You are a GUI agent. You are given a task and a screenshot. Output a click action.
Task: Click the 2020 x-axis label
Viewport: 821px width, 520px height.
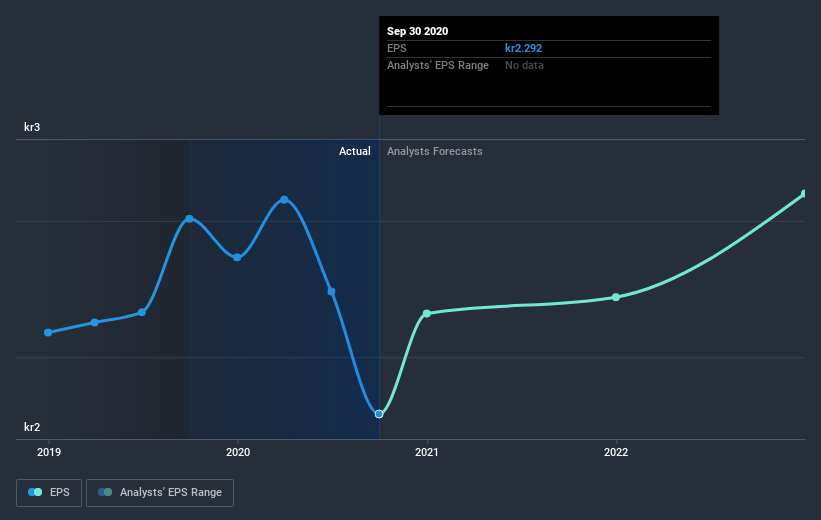(238, 452)
